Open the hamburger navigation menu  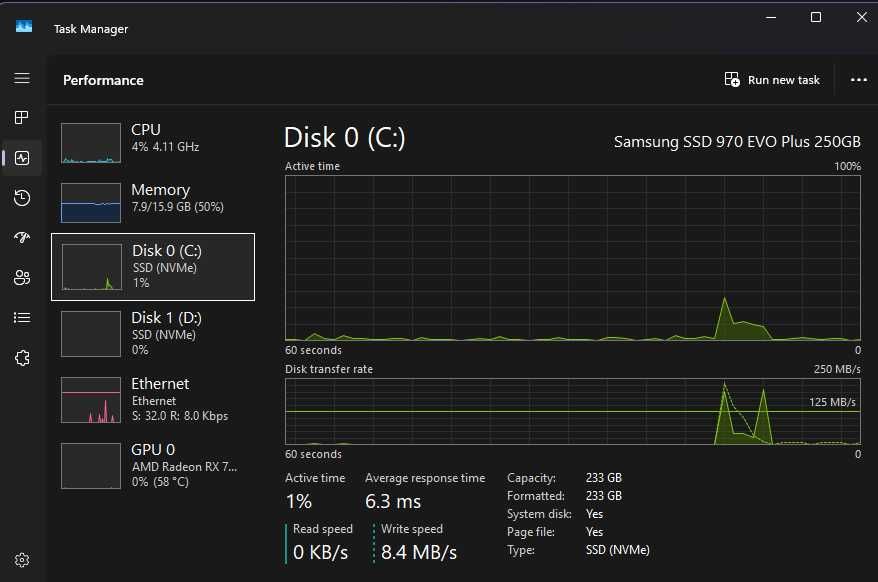coord(22,78)
